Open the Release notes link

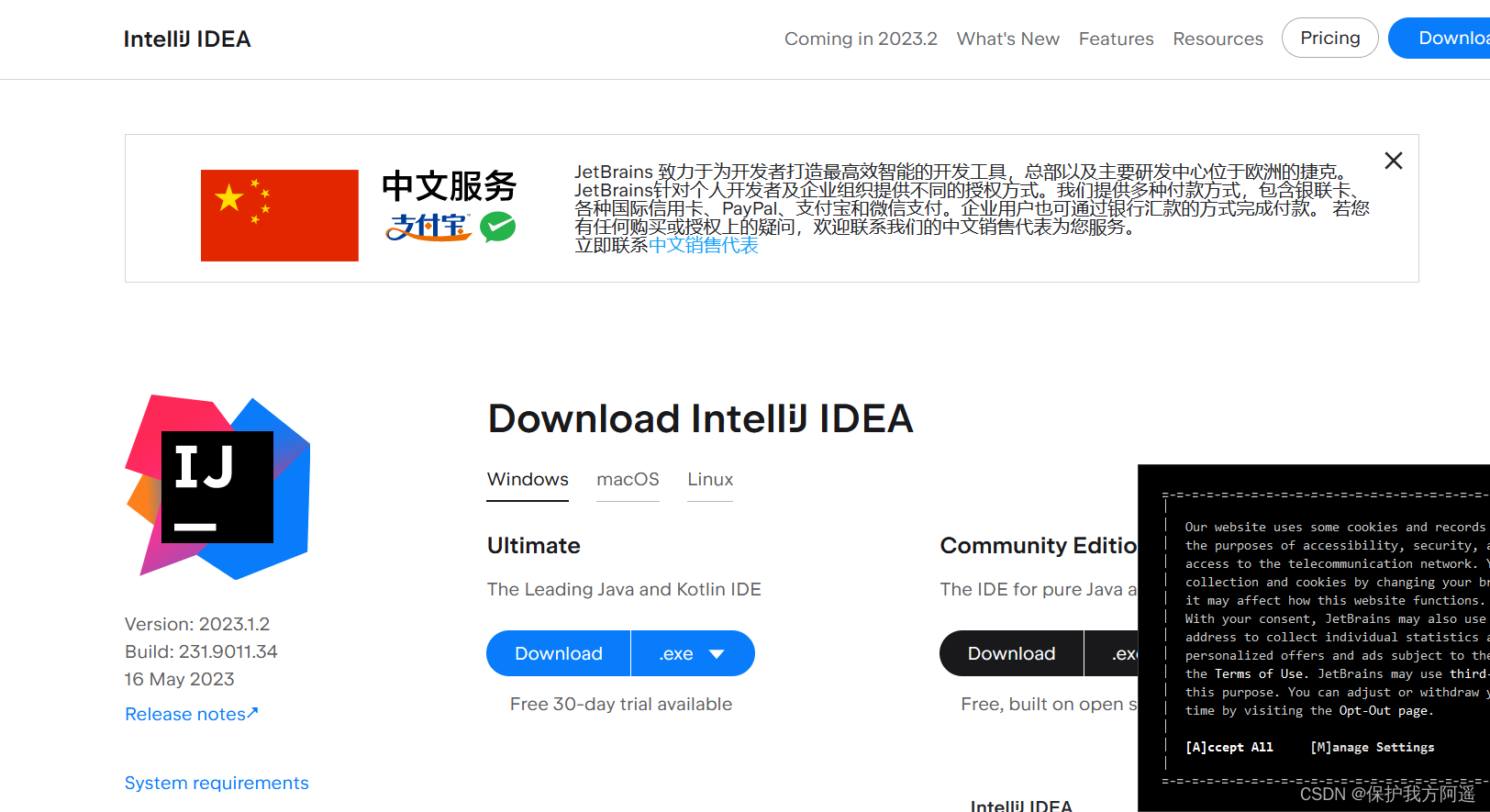pyautogui.click(x=192, y=714)
